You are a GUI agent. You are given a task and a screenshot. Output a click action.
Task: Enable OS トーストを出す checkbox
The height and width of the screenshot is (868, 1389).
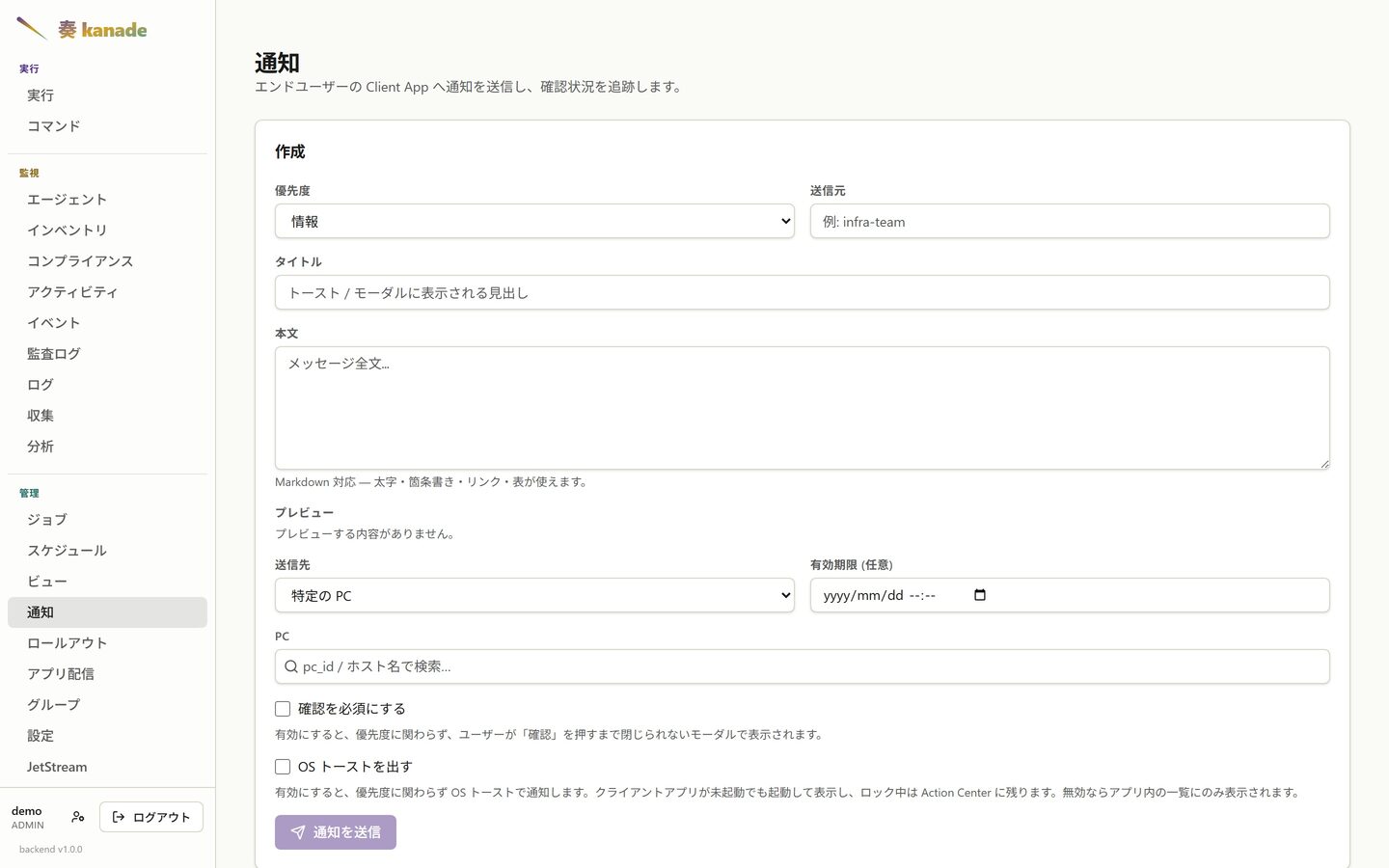point(283,767)
